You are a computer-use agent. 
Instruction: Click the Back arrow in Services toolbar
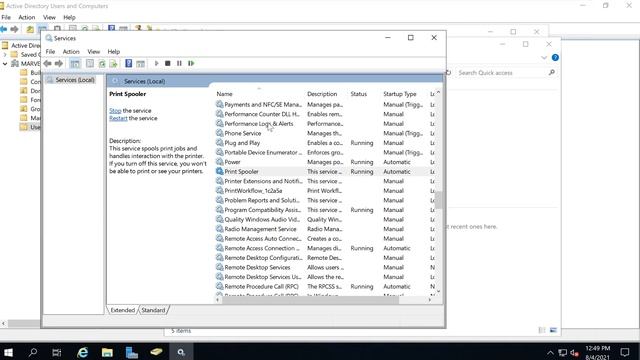coord(47,63)
